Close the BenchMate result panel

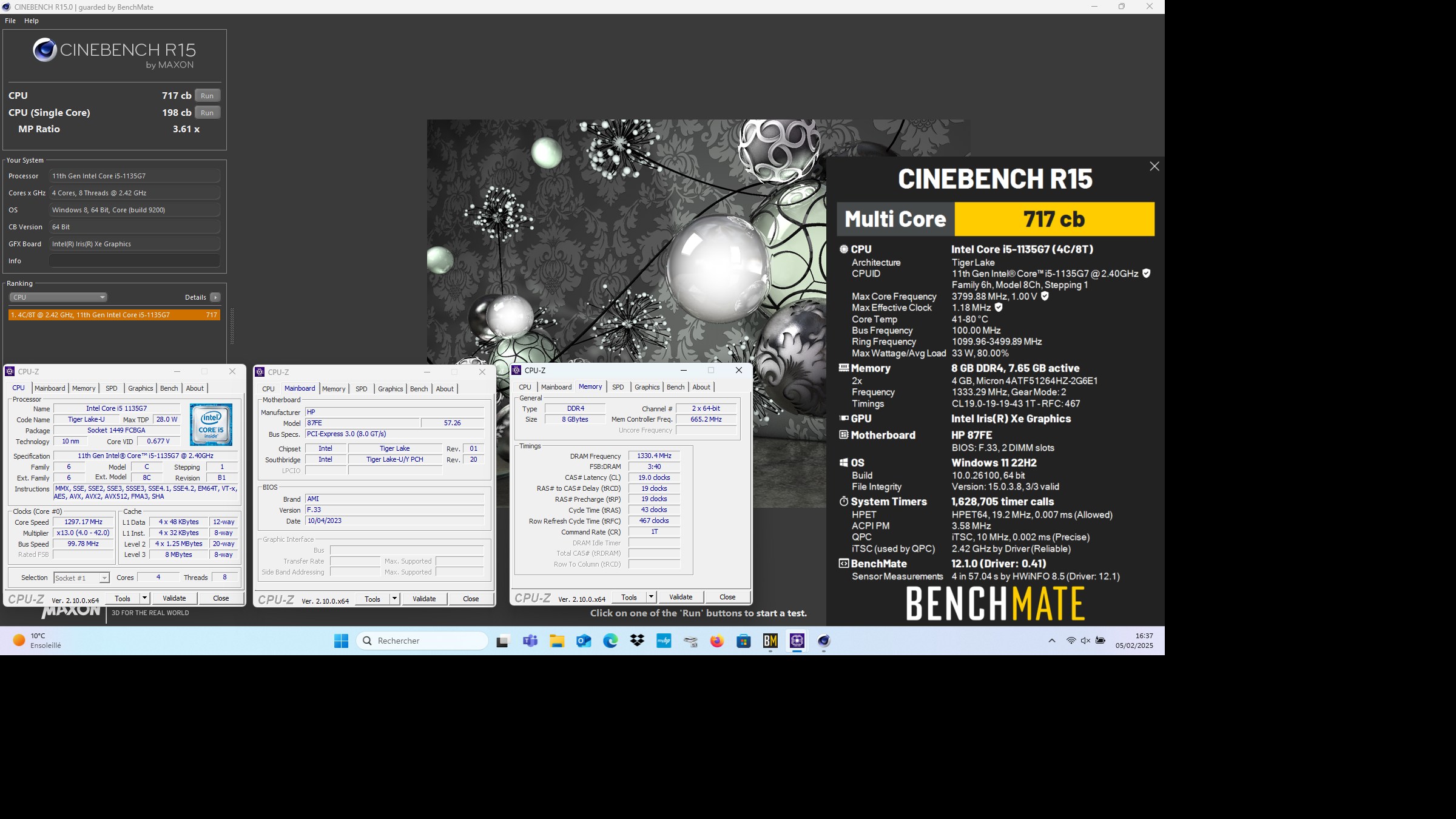[1154, 166]
